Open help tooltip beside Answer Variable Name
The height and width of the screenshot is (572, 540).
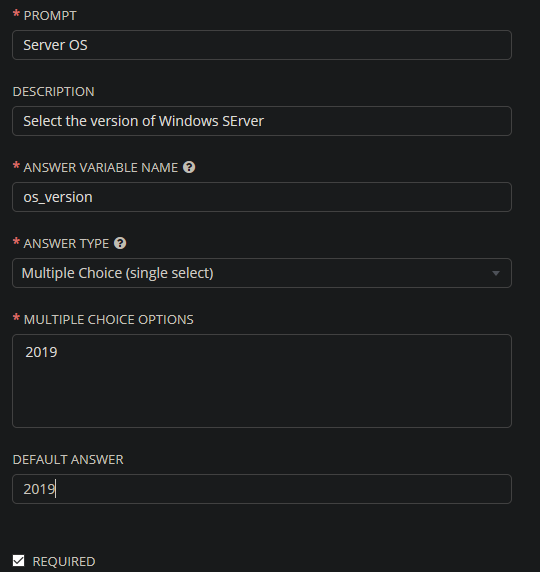[x=189, y=167]
